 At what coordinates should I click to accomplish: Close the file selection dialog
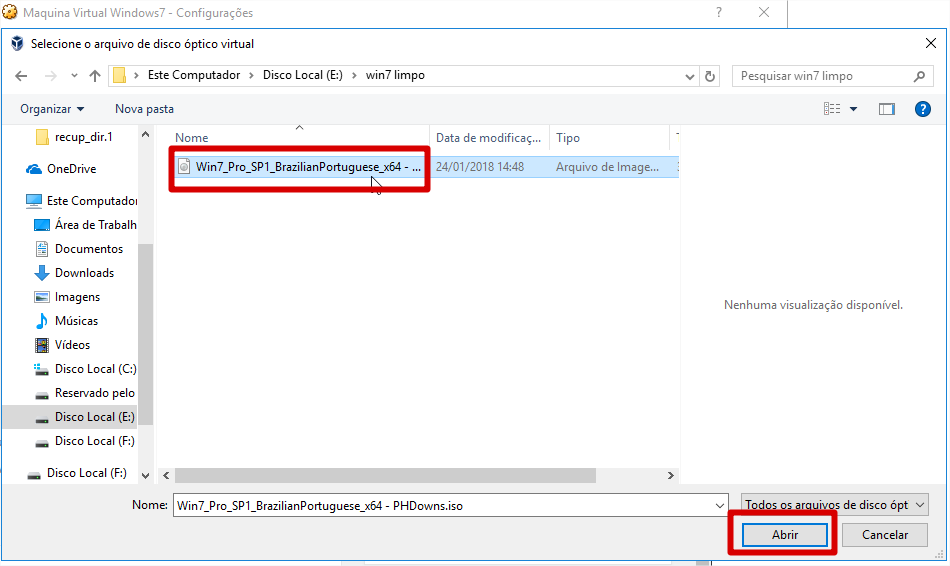[931, 43]
